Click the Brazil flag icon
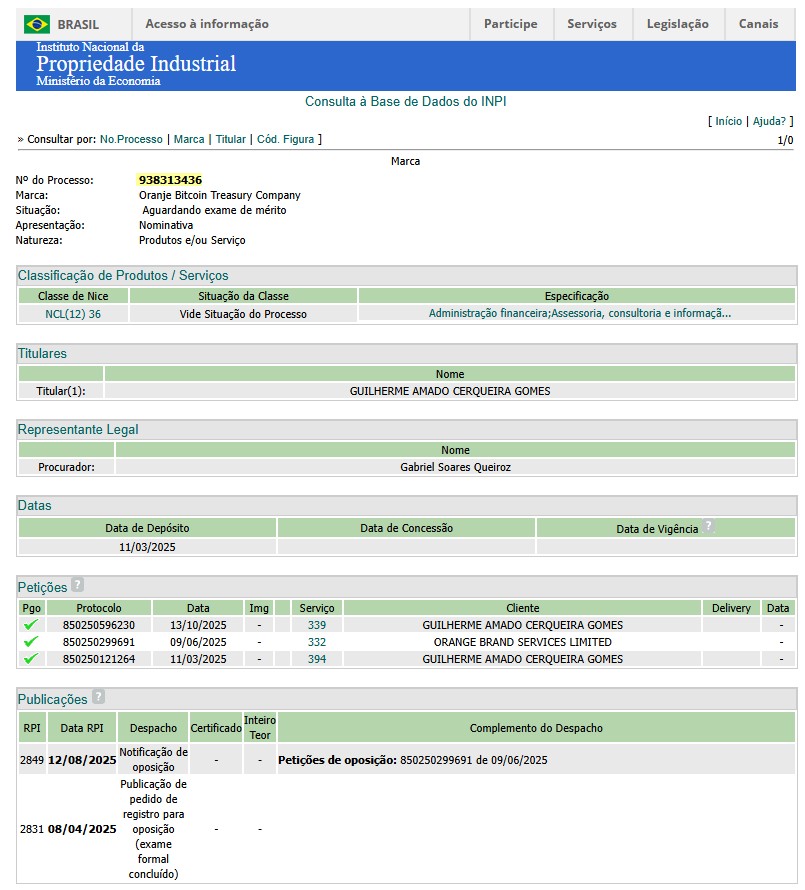Screen dimensions: 805x890 point(37,24)
